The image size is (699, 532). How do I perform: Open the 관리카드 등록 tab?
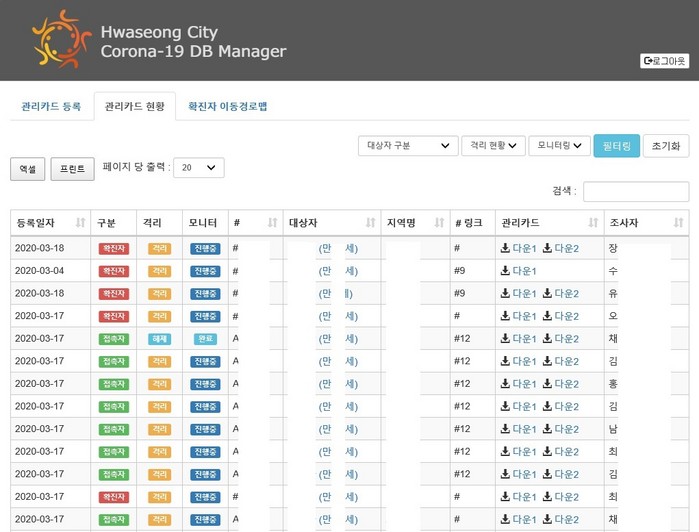tap(51, 107)
